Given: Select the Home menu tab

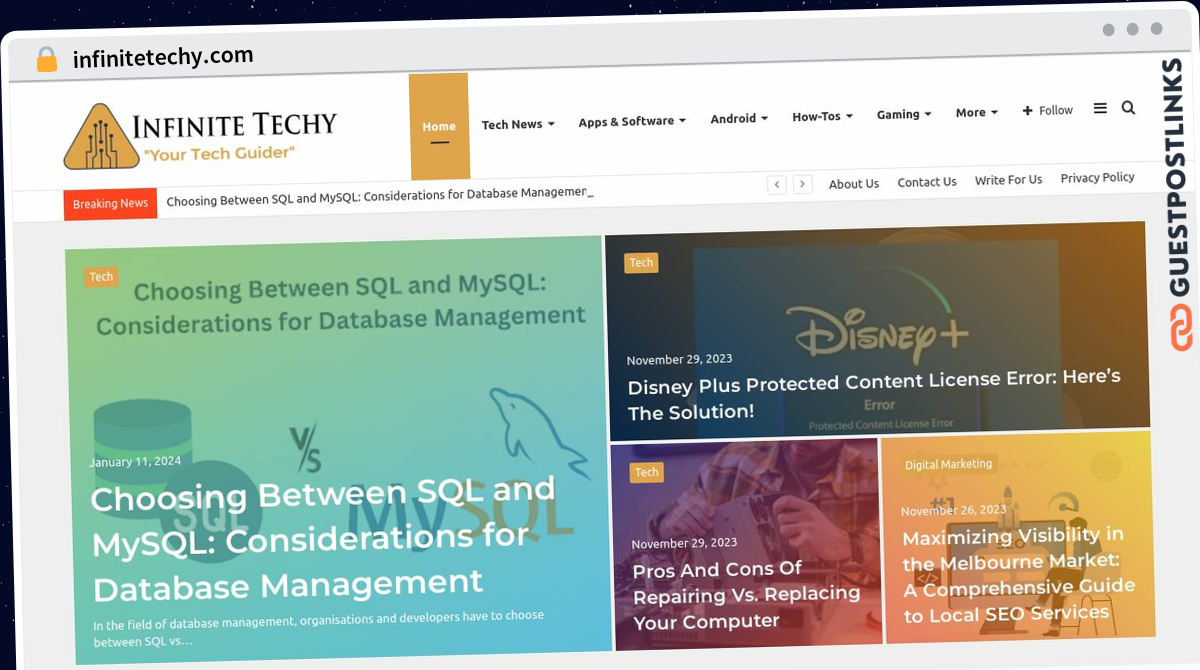Looking at the screenshot, I should 439,127.
